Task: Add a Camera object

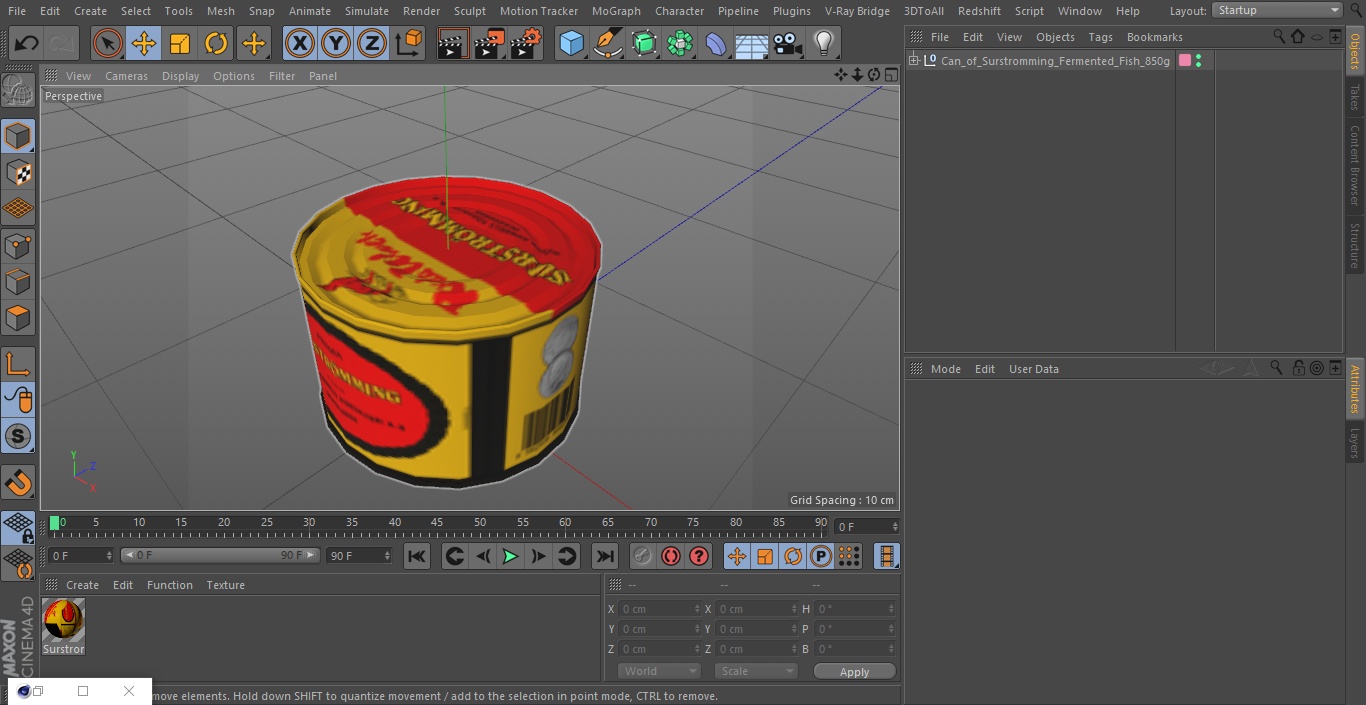Action: pyautogui.click(x=787, y=43)
